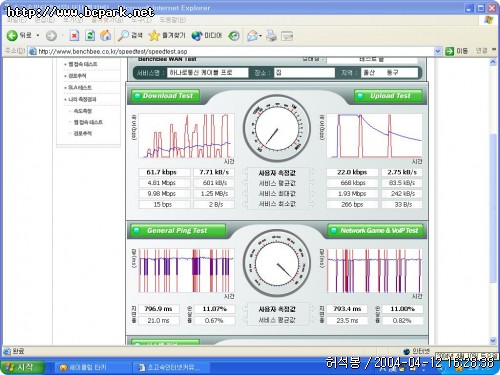Click the 지역 field showing 울산 동구
The image size is (500, 375).
389,72
